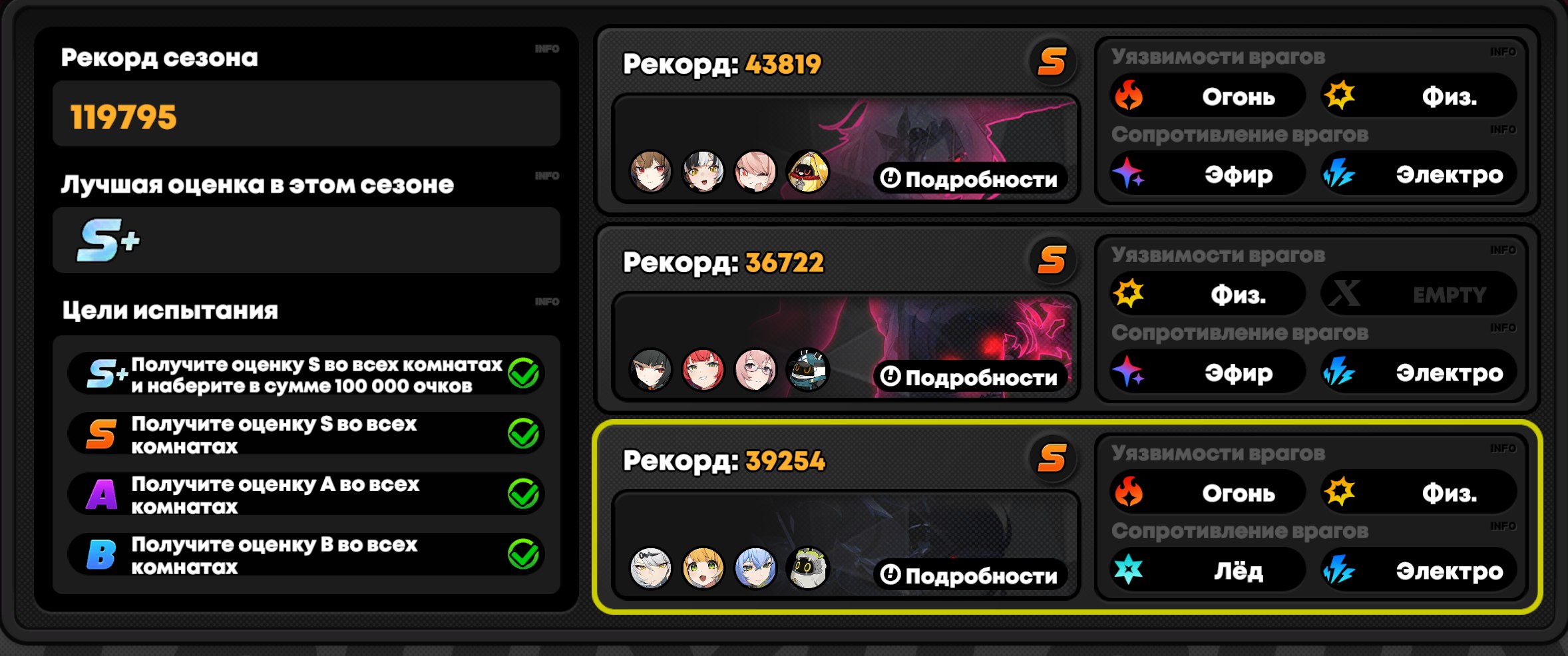The image size is (1568, 656).
Task: Select the Эфир resistance icon in second room
Action: click(x=1129, y=372)
